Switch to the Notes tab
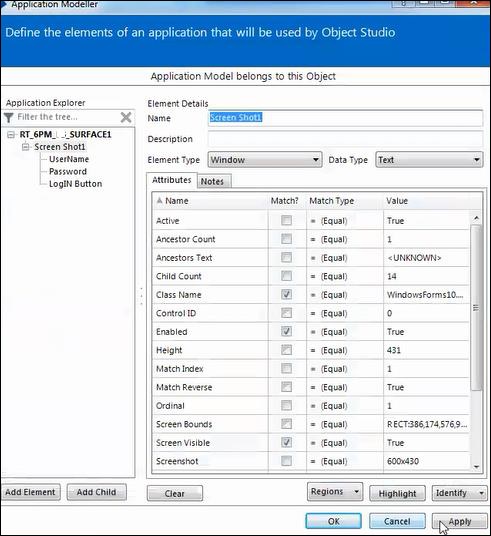The height and width of the screenshot is (536, 491). [x=214, y=181]
